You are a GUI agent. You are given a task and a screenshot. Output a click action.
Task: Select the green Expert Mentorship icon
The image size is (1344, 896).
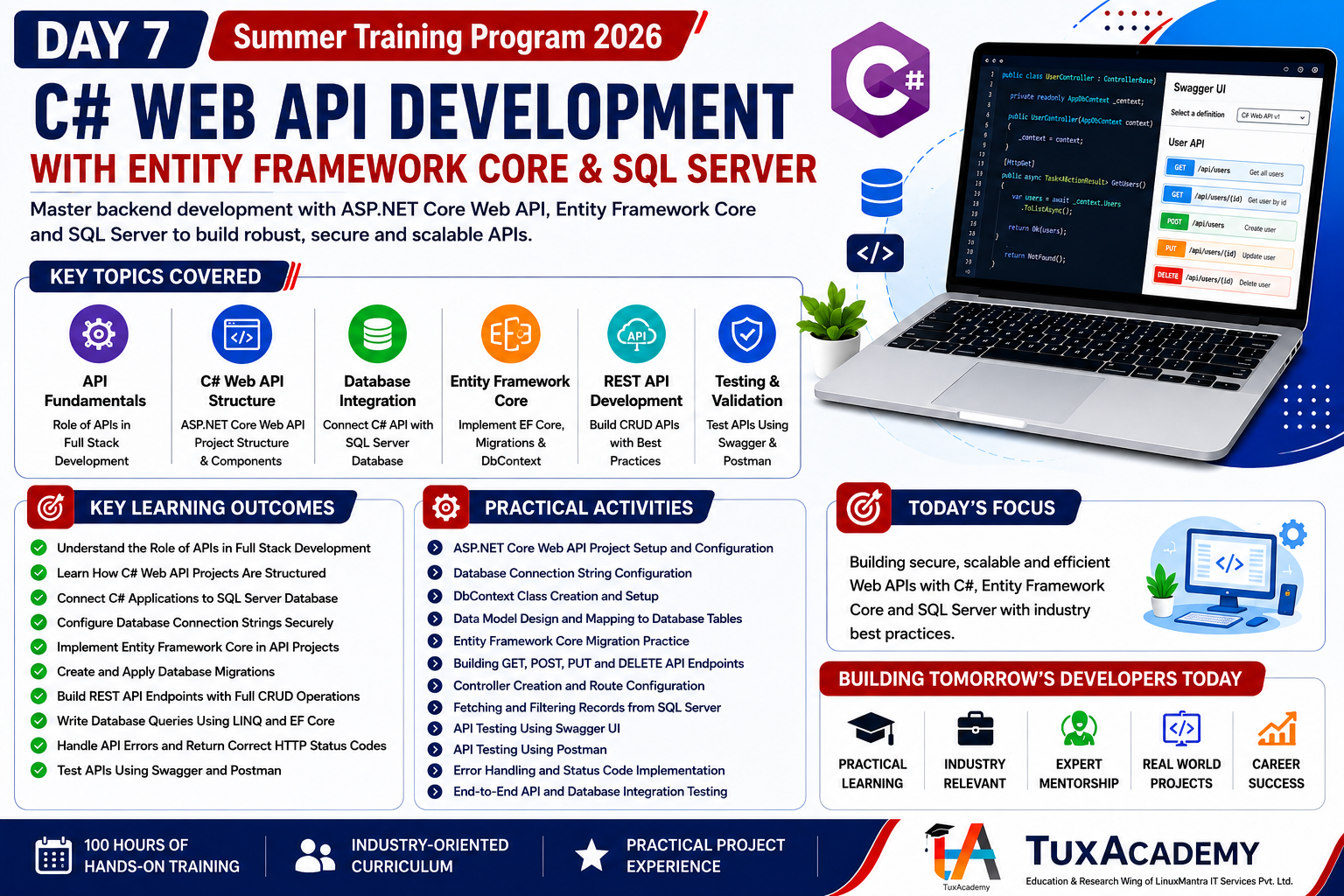click(x=1079, y=728)
